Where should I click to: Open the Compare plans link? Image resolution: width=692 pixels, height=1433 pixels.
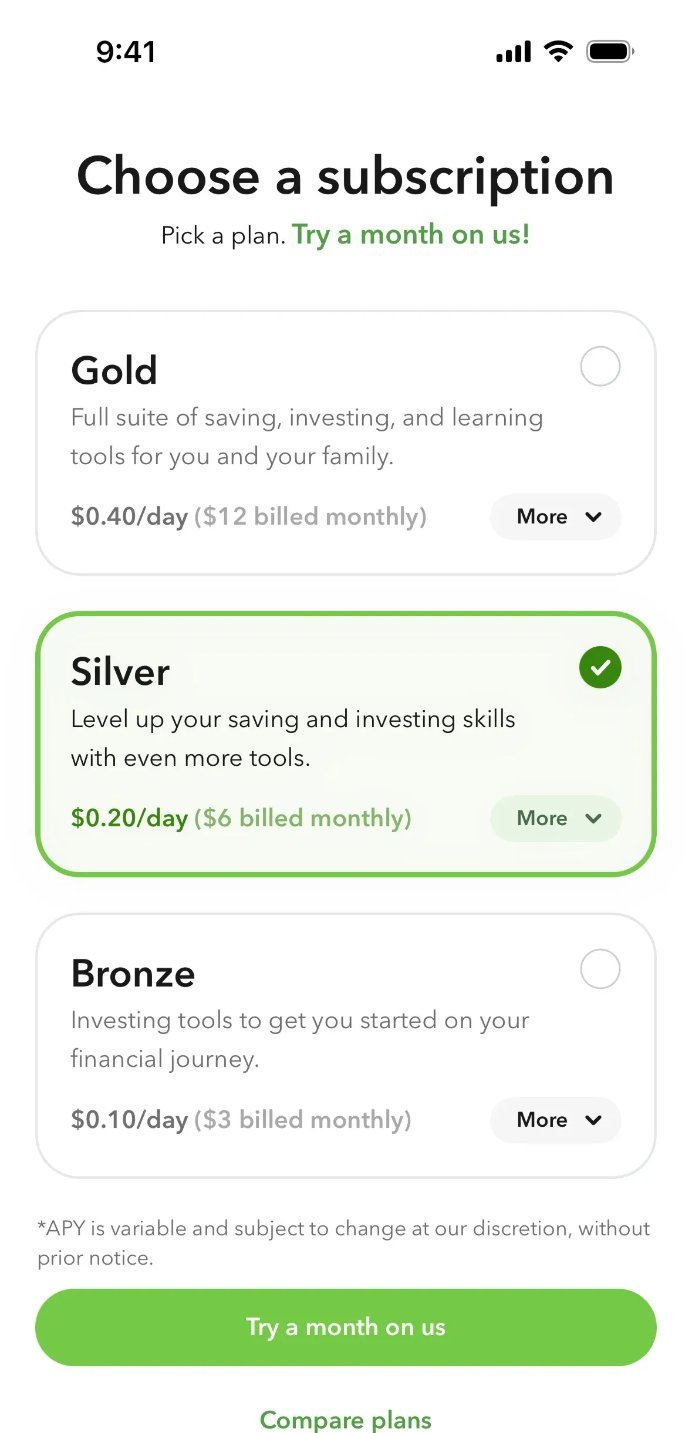pos(346,1419)
